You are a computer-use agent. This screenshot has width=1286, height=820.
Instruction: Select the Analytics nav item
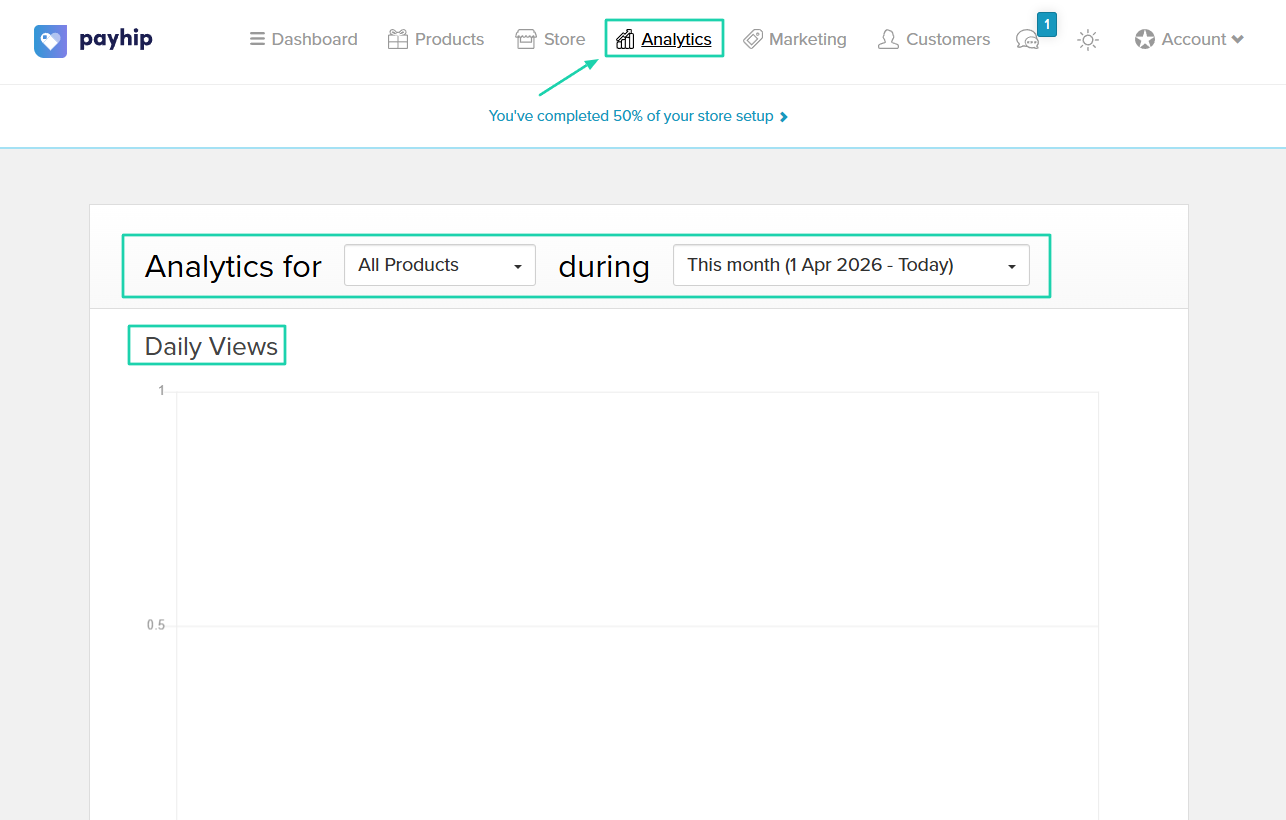tap(664, 39)
